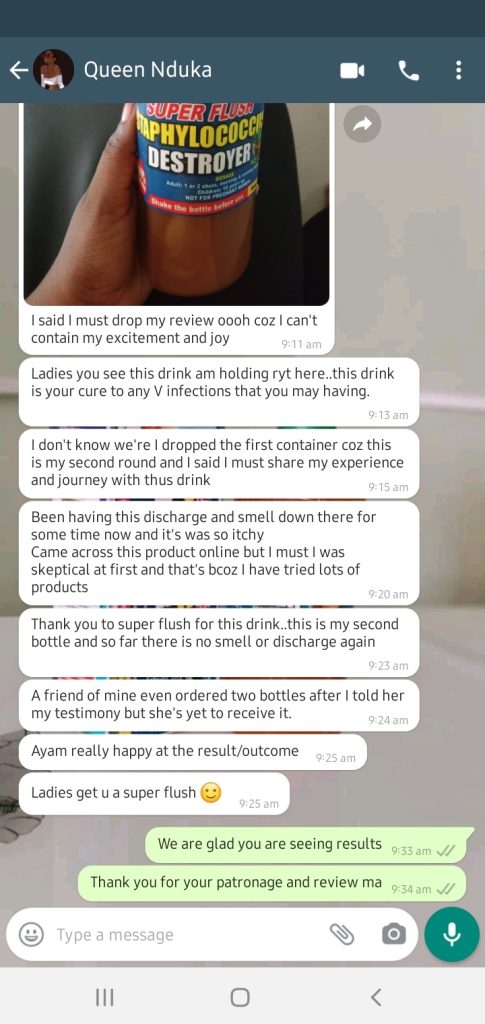This screenshot has width=485, height=1024.
Task: Forward the Super Flush bottle photo
Action: pyautogui.click(x=362, y=124)
